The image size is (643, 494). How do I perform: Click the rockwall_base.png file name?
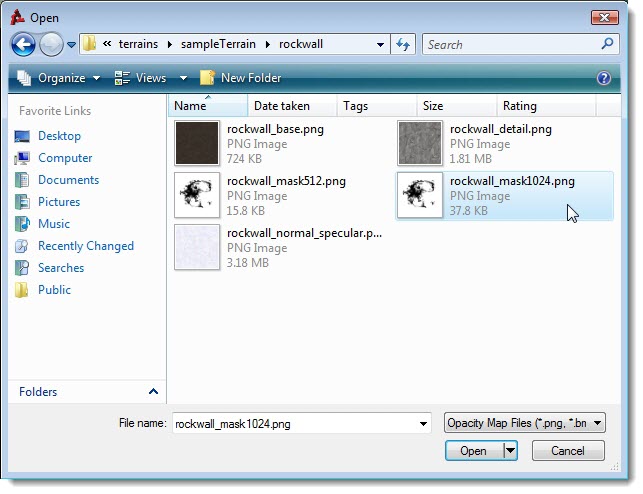(x=275, y=129)
